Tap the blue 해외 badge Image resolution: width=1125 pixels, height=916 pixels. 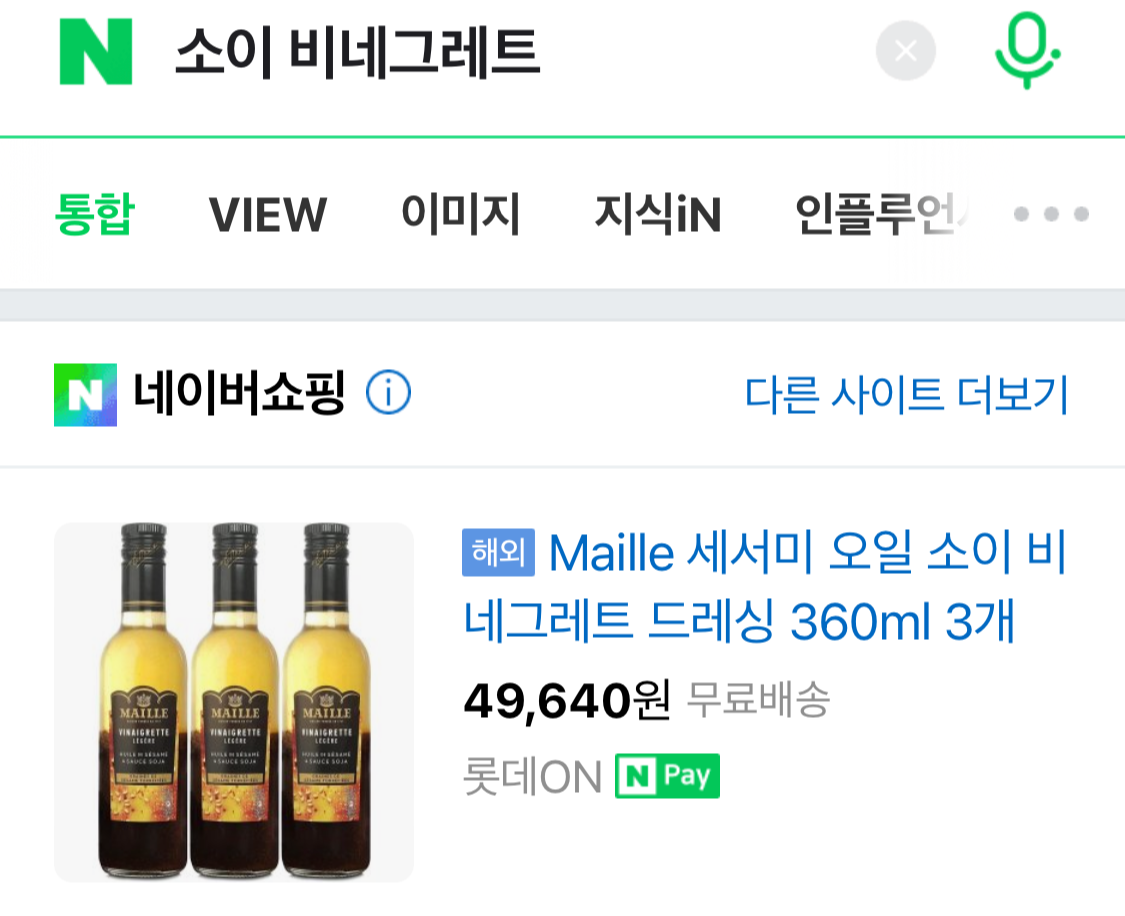pos(498,552)
